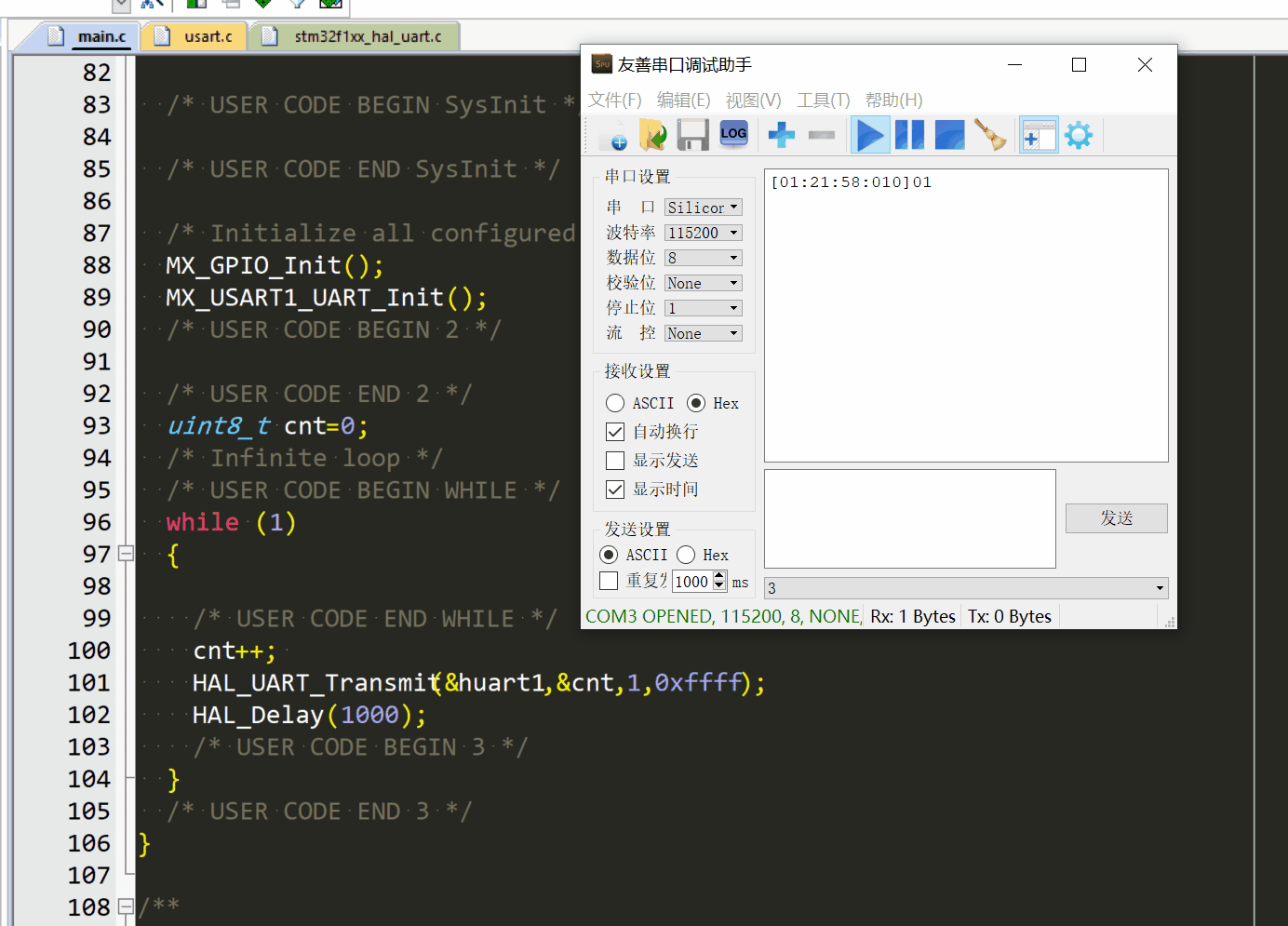Minimize the serial assistant window
This screenshot has width=1288, height=926.
1014,64
